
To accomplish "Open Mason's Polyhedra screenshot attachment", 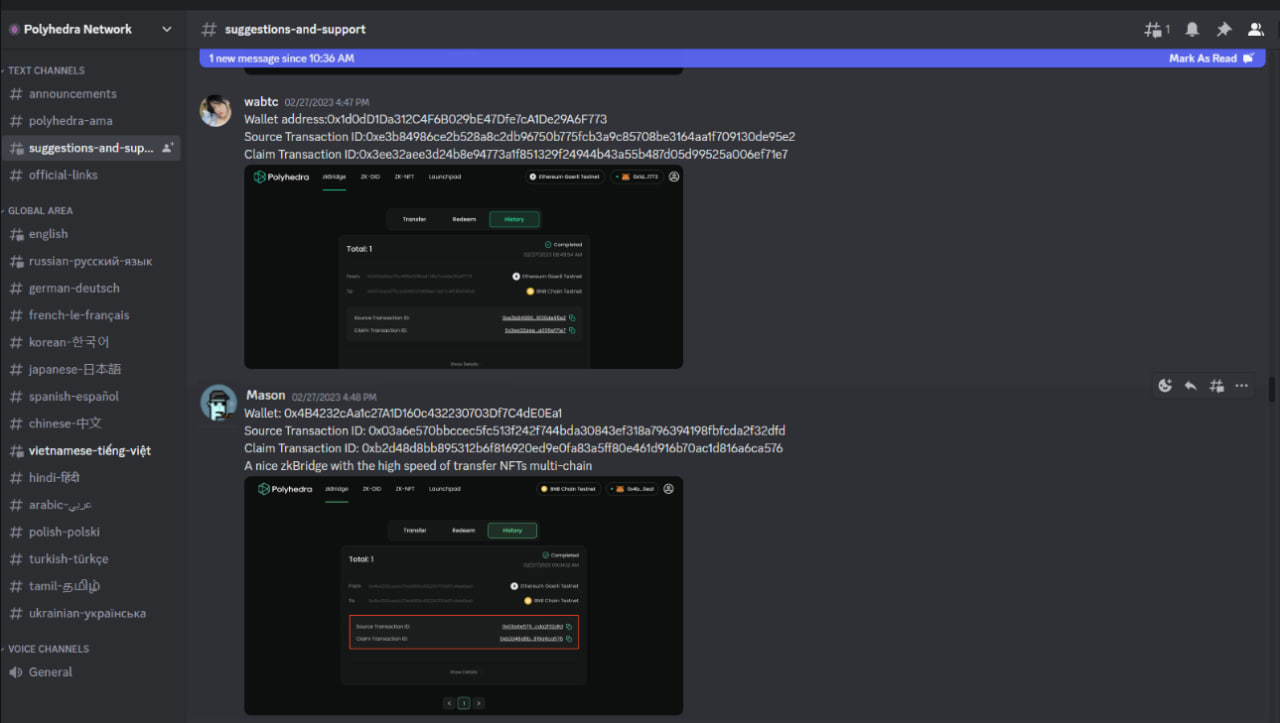I will [463, 595].
